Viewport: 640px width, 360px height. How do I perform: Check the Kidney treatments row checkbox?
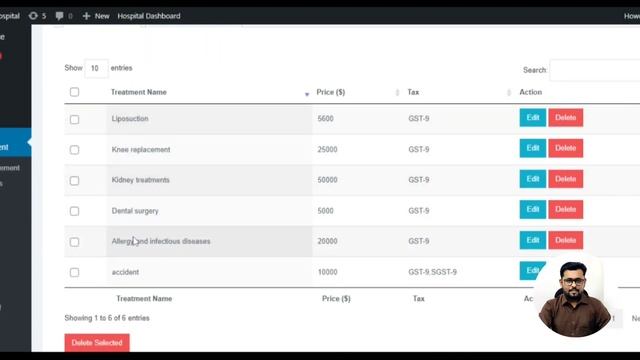pyautogui.click(x=74, y=180)
